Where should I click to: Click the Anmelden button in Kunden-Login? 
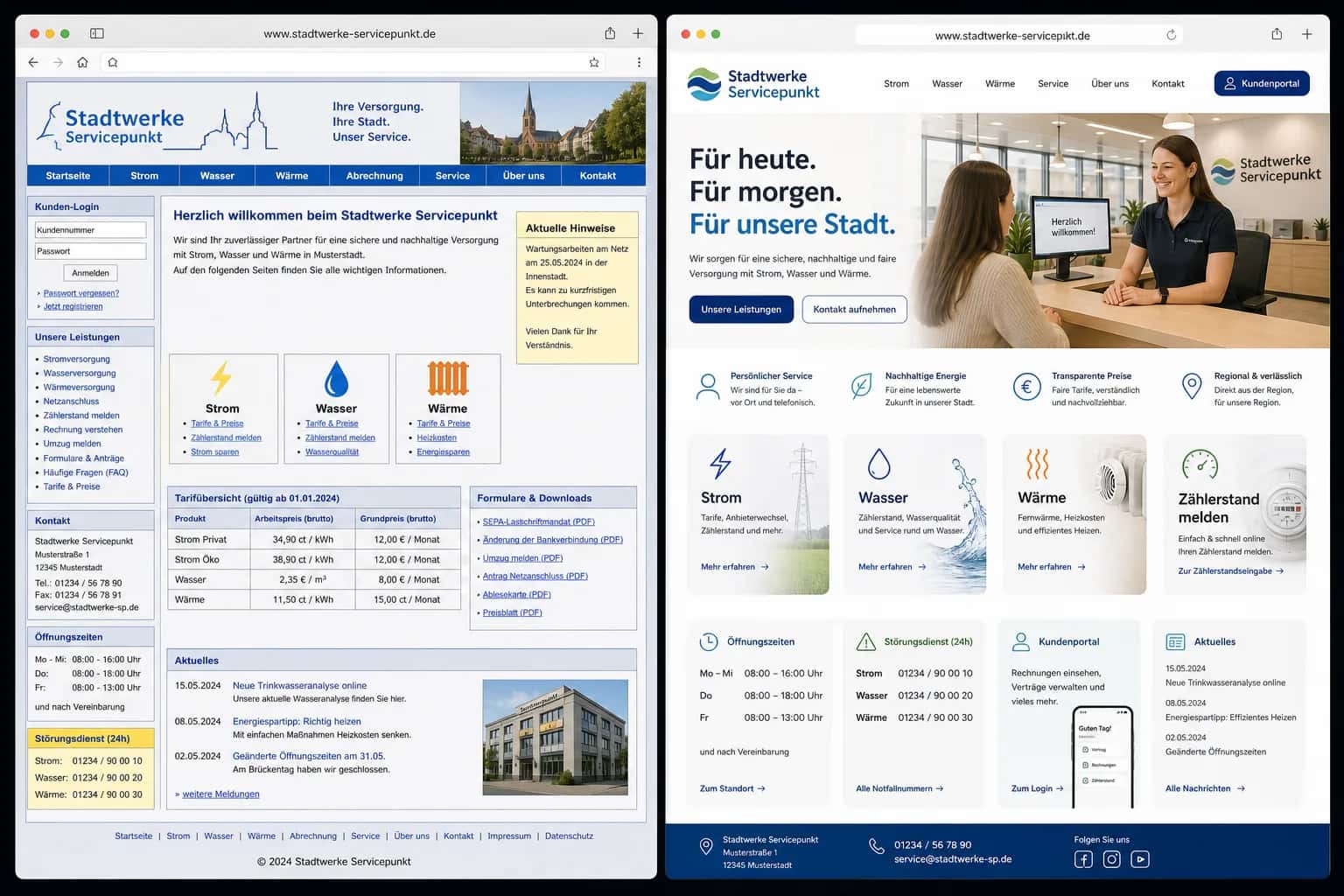point(90,273)
